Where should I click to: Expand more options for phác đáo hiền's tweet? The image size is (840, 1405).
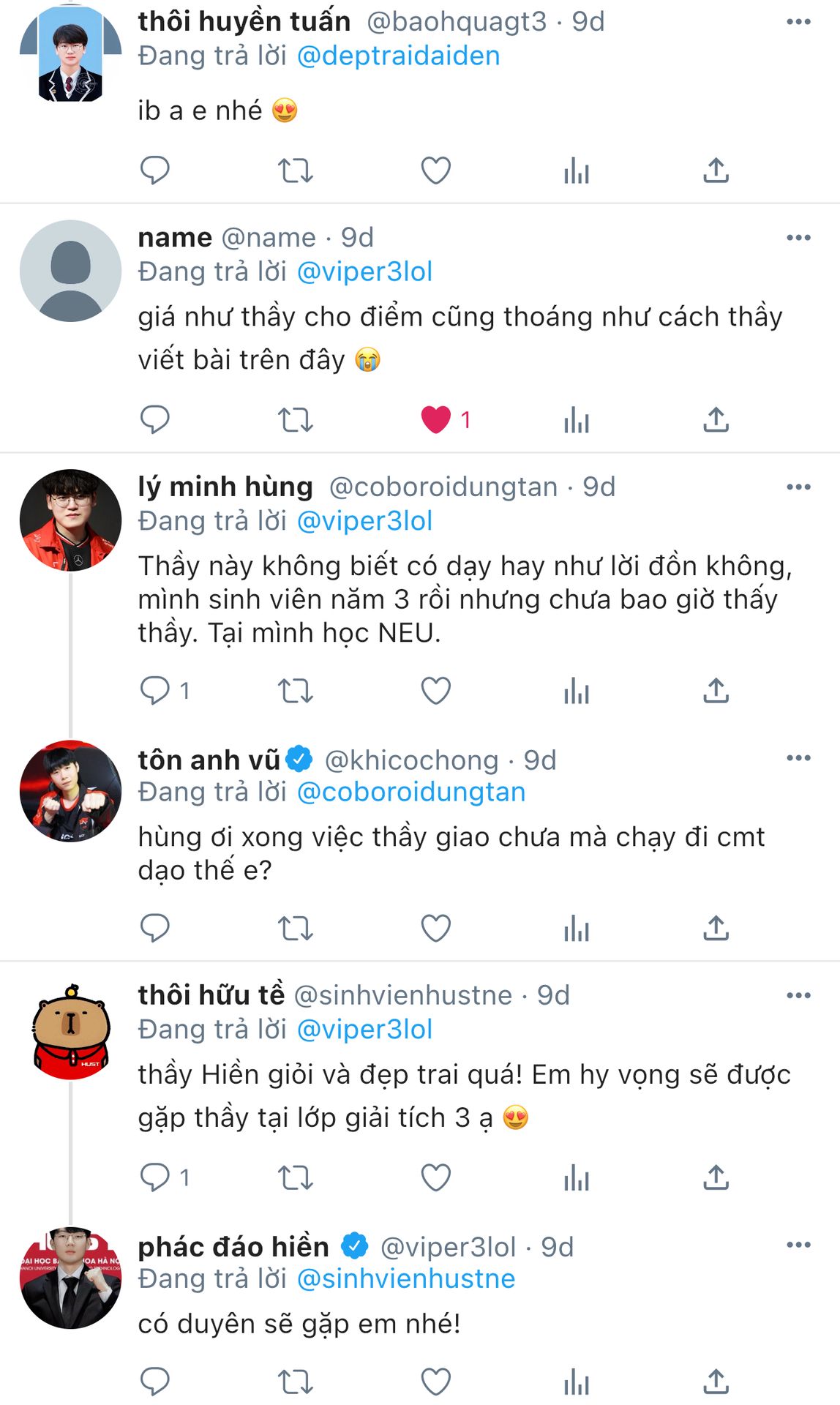pos(798,1245)
